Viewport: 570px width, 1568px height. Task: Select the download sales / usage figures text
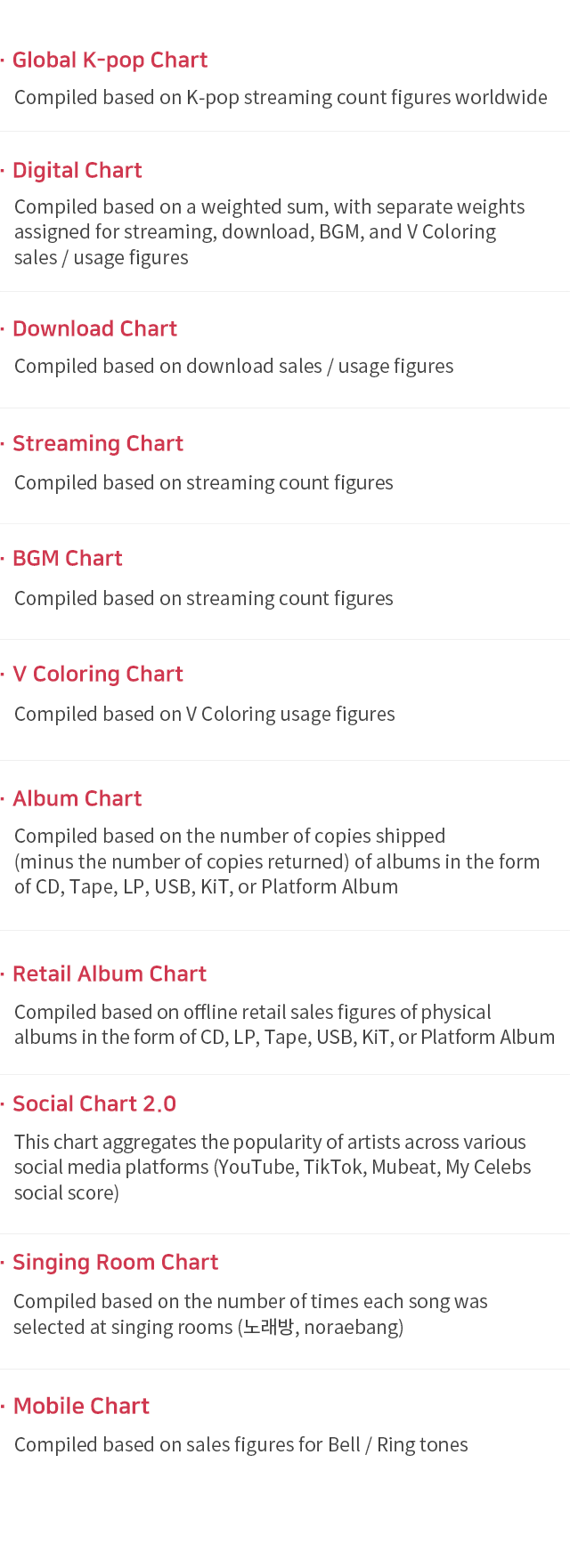[233, 366]
